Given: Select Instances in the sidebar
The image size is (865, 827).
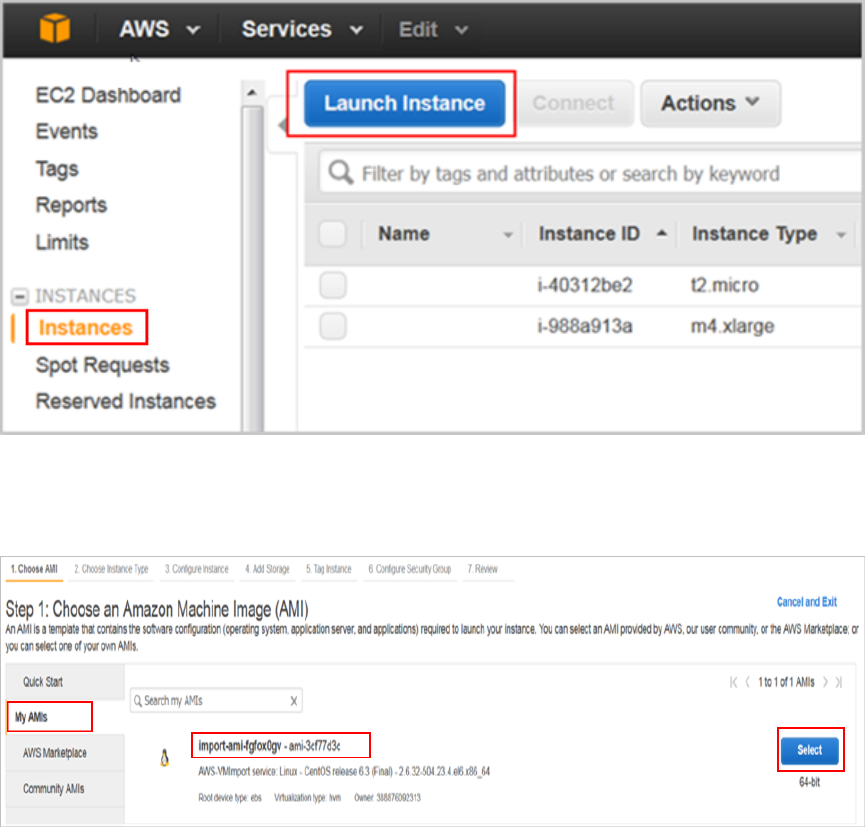Looking at the screenshot, I should point(86,328).
